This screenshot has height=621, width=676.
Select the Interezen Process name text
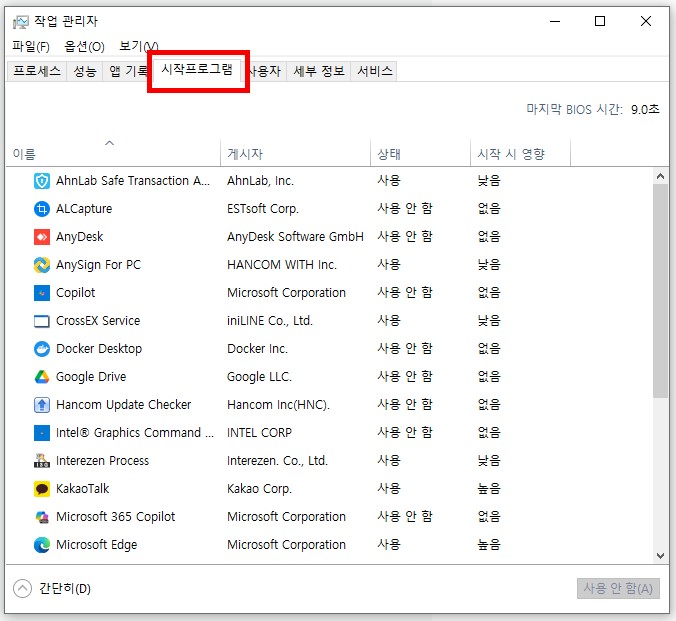[x=103, y=461]
